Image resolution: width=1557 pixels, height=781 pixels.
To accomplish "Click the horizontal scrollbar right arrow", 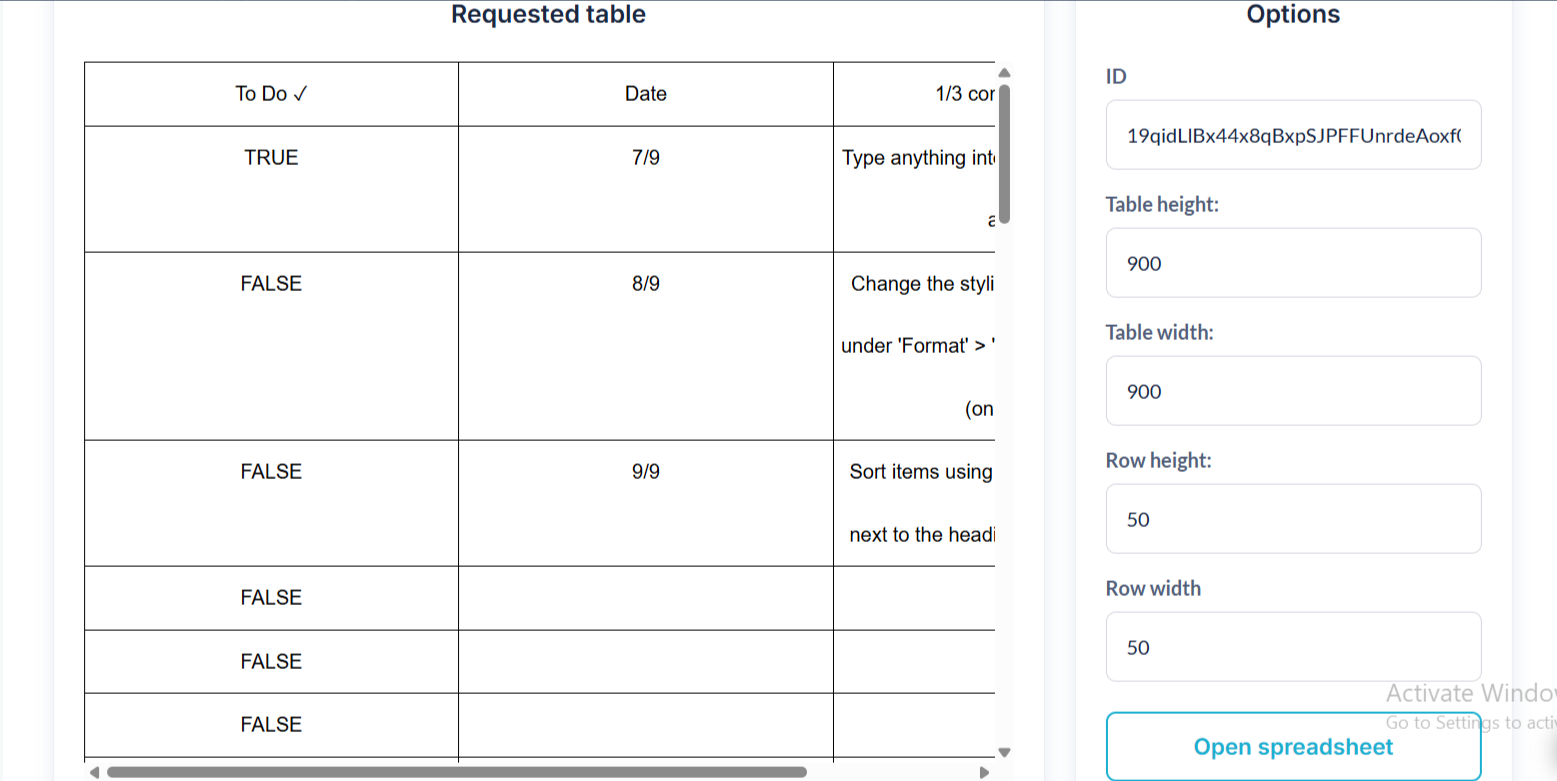I will coord(983,772).
